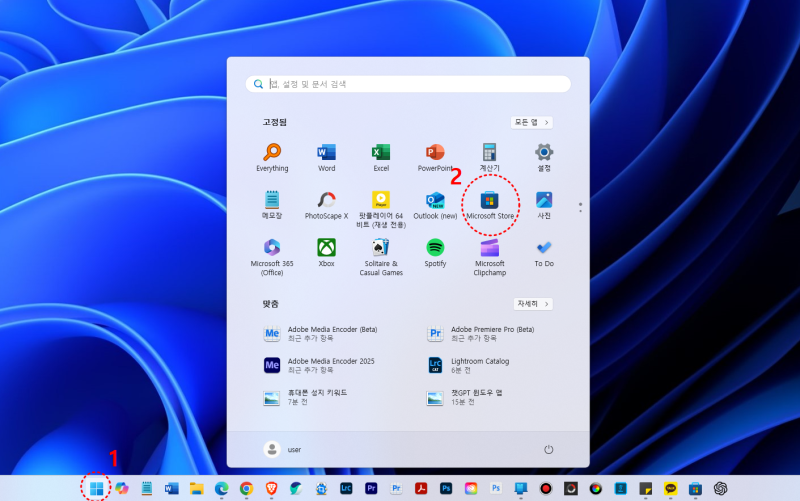800x501 pixels.
Task: Click the Windows Start button on taskbar
Action: tap(96, 489)
